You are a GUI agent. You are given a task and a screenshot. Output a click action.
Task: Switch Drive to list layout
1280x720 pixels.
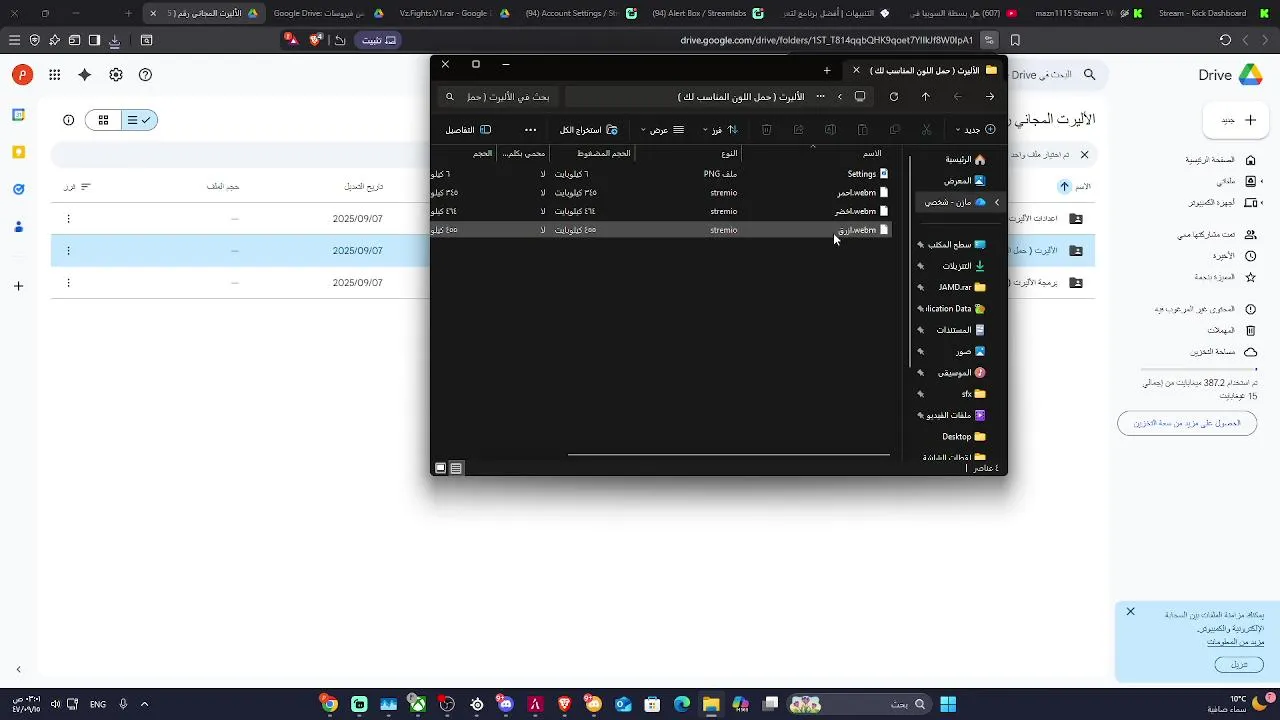click(139, 120)
